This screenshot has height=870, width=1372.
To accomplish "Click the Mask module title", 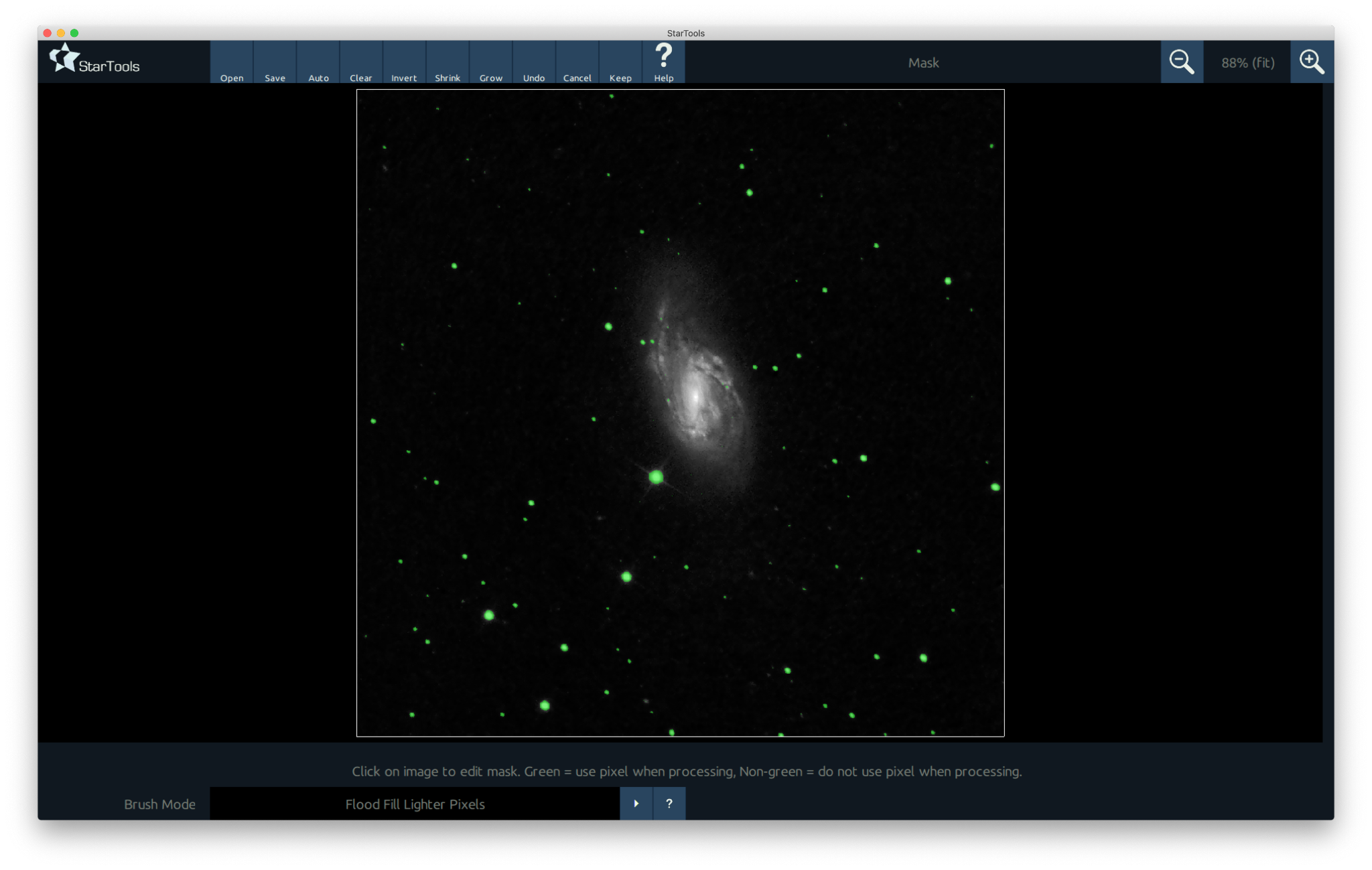I will click(923, 63).
